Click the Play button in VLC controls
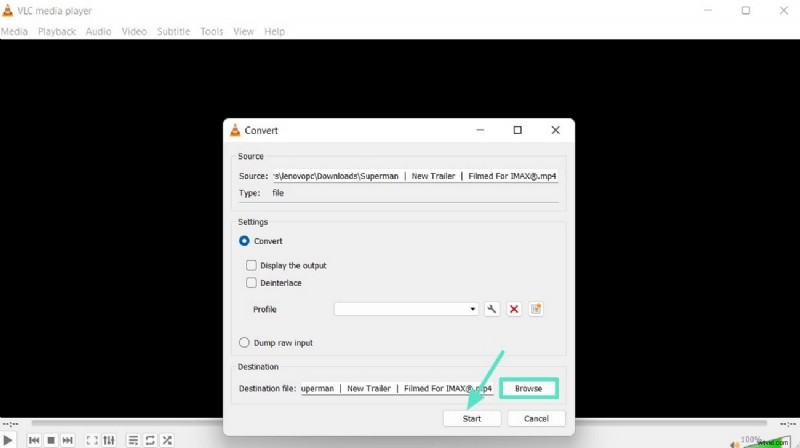 (x=8, y=440)
